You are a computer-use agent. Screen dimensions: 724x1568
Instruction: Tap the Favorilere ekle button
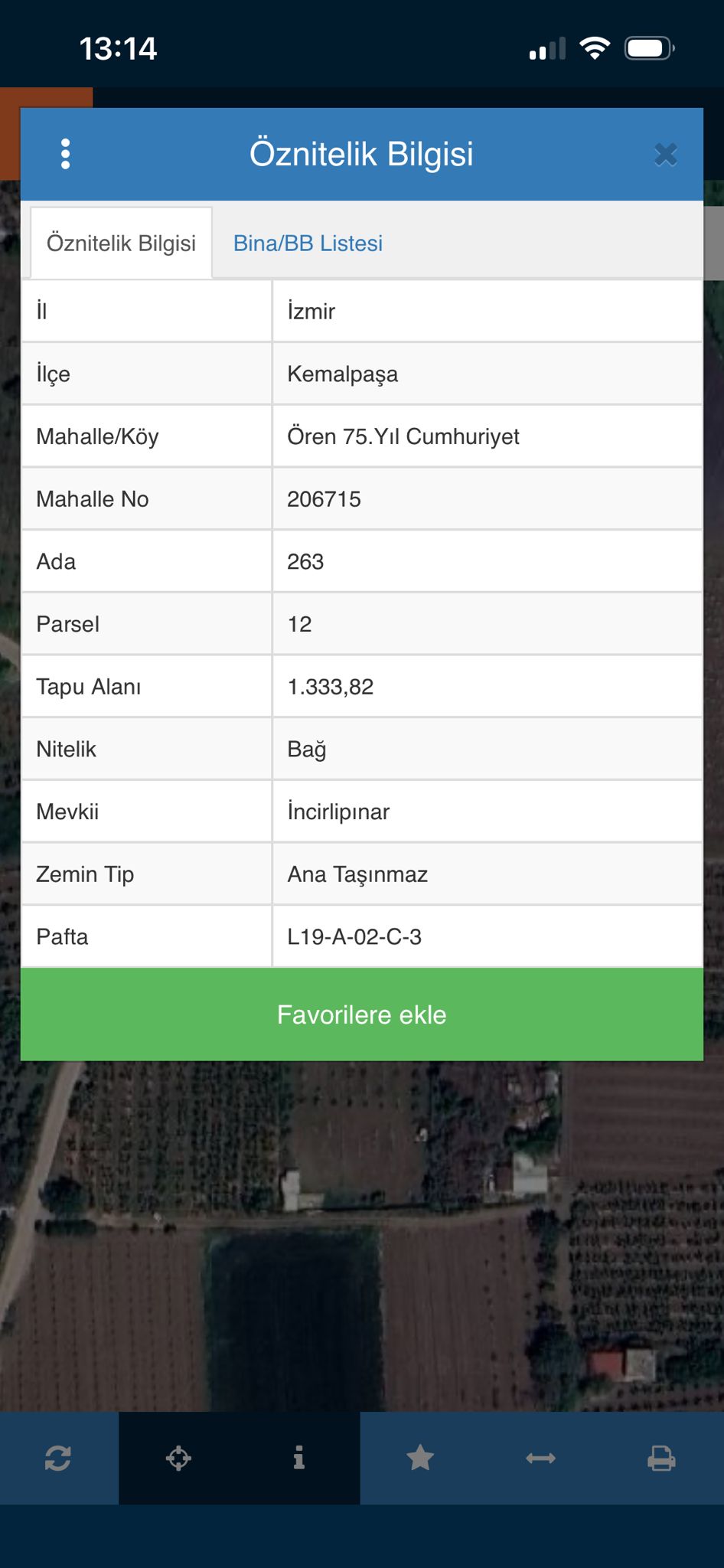click(x=361, y=1014)
